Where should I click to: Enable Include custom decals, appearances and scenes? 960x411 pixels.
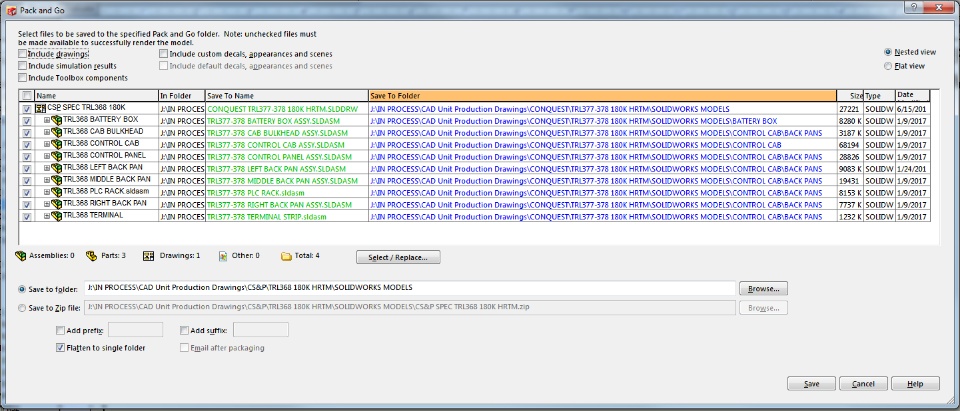coord(163,54)
